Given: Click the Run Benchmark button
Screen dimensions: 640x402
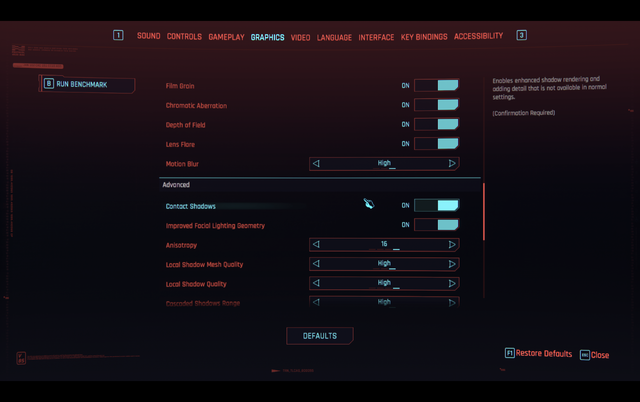Looking at the screenshot, I should [87, 84].
